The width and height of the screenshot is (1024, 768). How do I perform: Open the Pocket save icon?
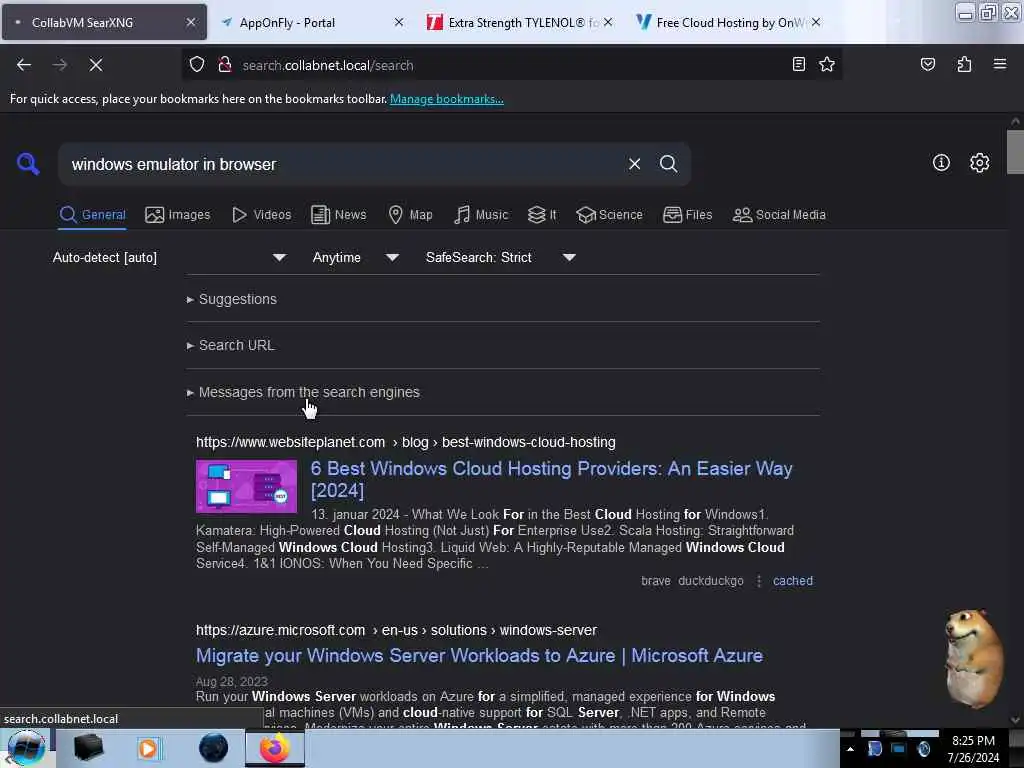pos(927,64)
